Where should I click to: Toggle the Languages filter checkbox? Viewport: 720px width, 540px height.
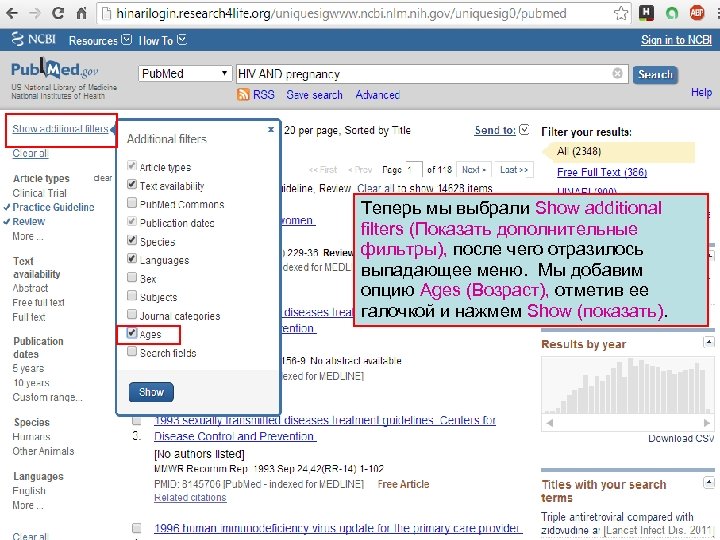[x=132, y=259]
